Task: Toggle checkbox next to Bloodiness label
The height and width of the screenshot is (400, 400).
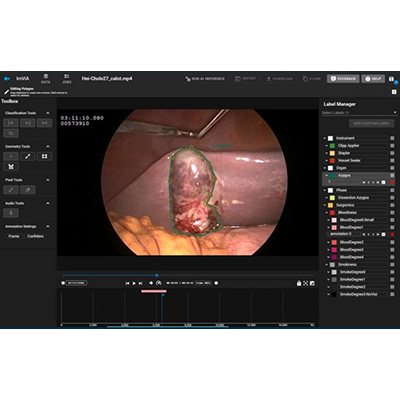Action: click(x=392, y=212)
